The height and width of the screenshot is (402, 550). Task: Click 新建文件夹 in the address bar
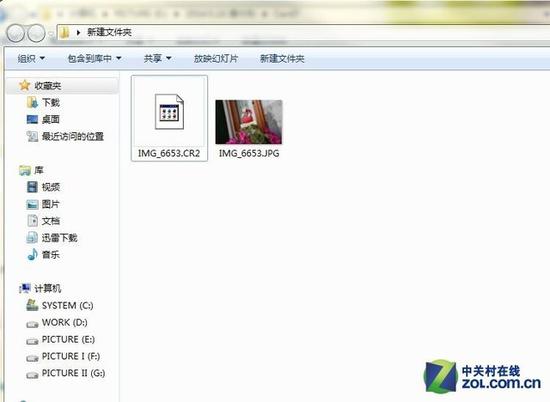(x=109, y=32)
